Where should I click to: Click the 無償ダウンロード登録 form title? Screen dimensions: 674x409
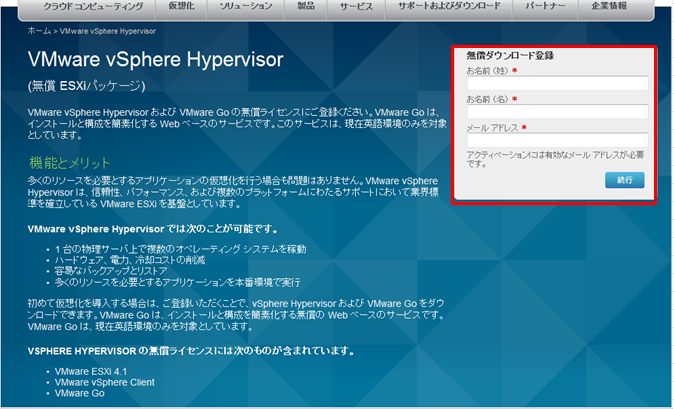click(510, 55)
